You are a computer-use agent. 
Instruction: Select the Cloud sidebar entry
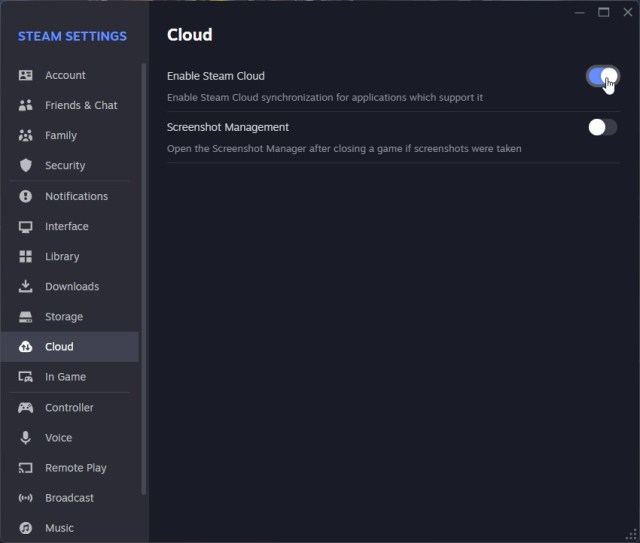click(70, 347)
